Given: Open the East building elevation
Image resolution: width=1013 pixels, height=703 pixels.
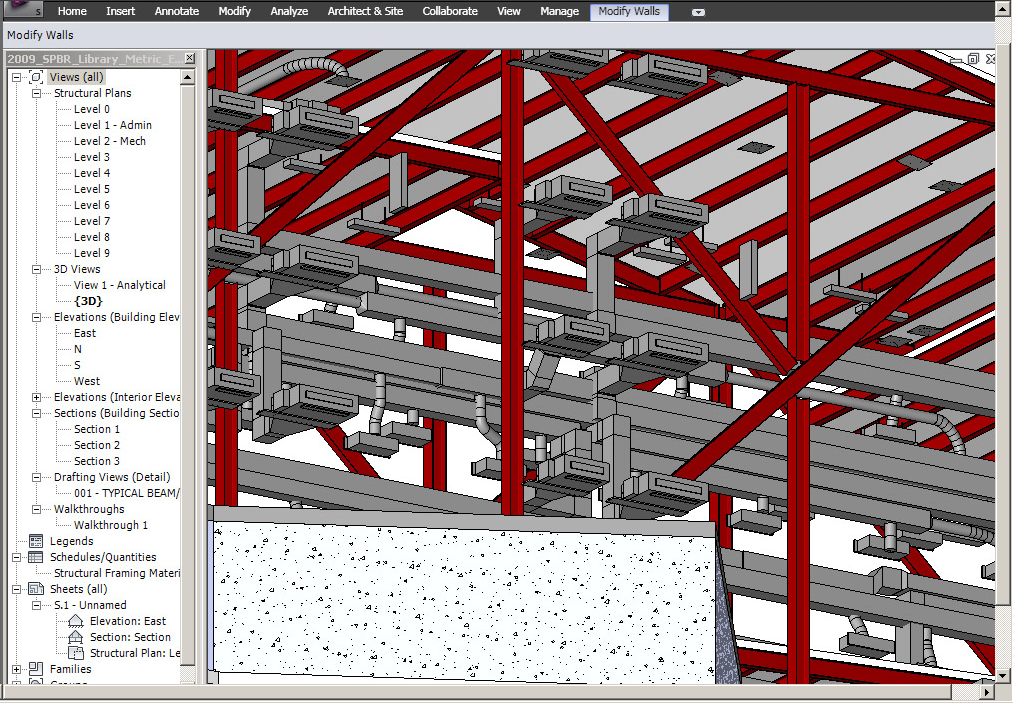Looking at the screenshot, I should click(x=85, y=333).
